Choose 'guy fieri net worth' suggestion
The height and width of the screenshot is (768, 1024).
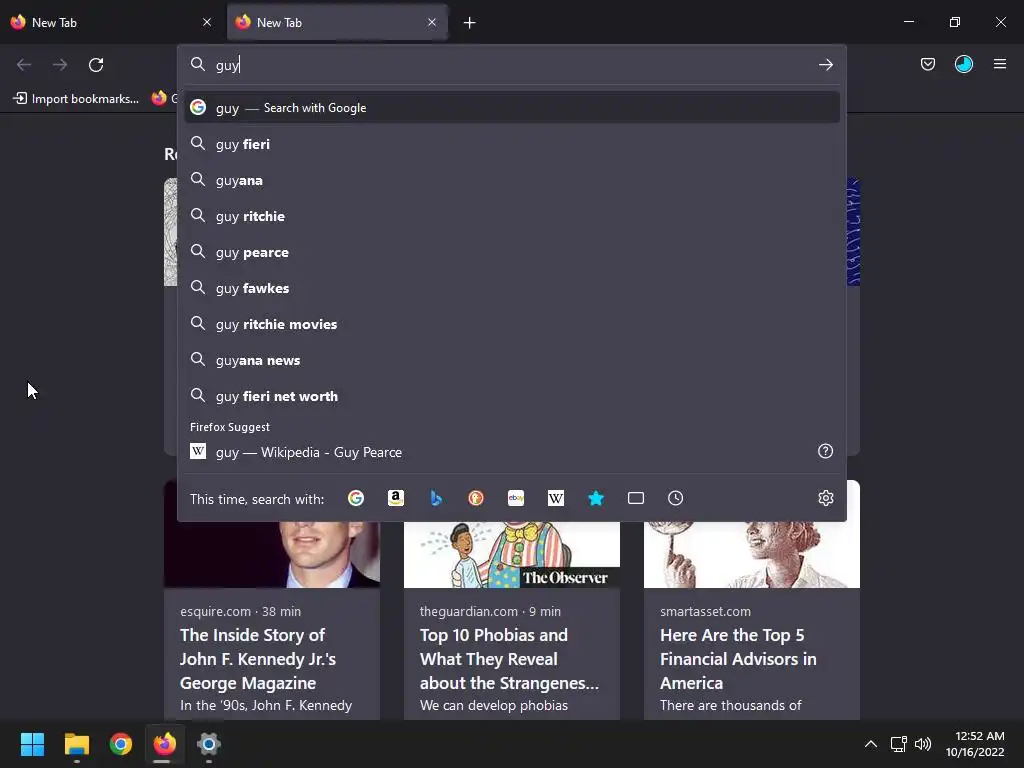(x=512, y=396)
